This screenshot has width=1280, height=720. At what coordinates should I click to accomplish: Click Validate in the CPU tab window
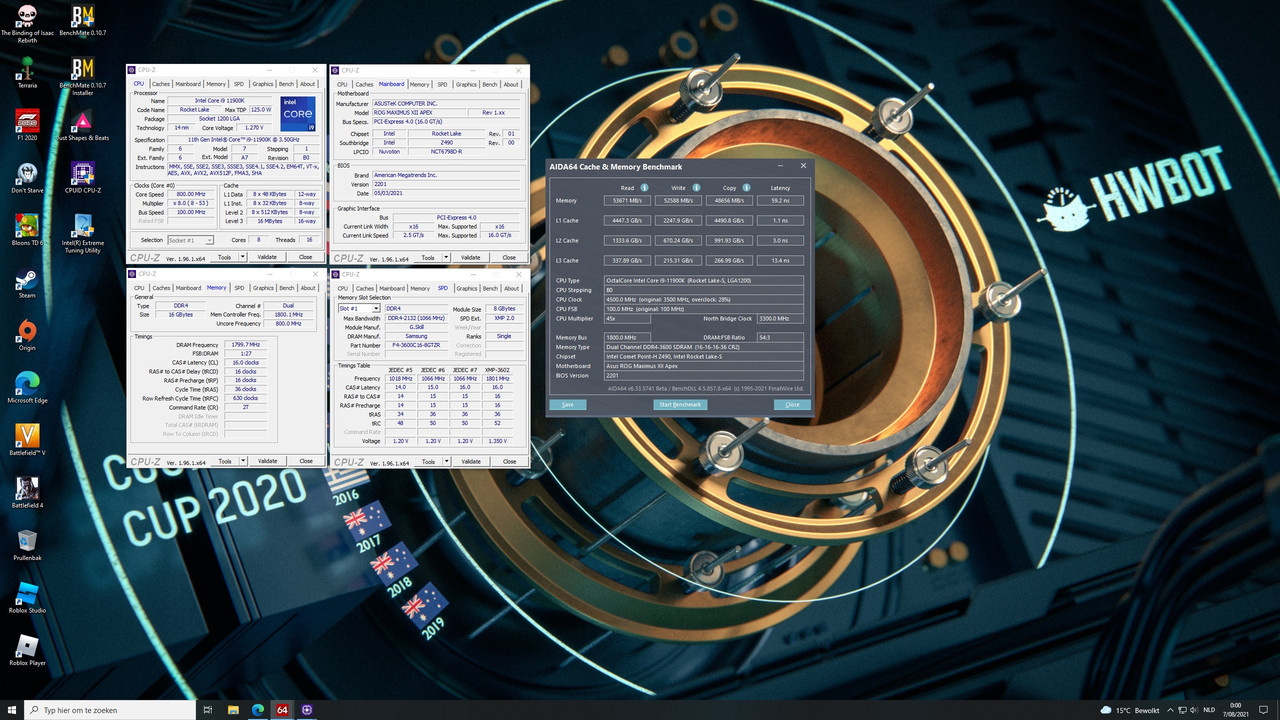click(267, 257)
